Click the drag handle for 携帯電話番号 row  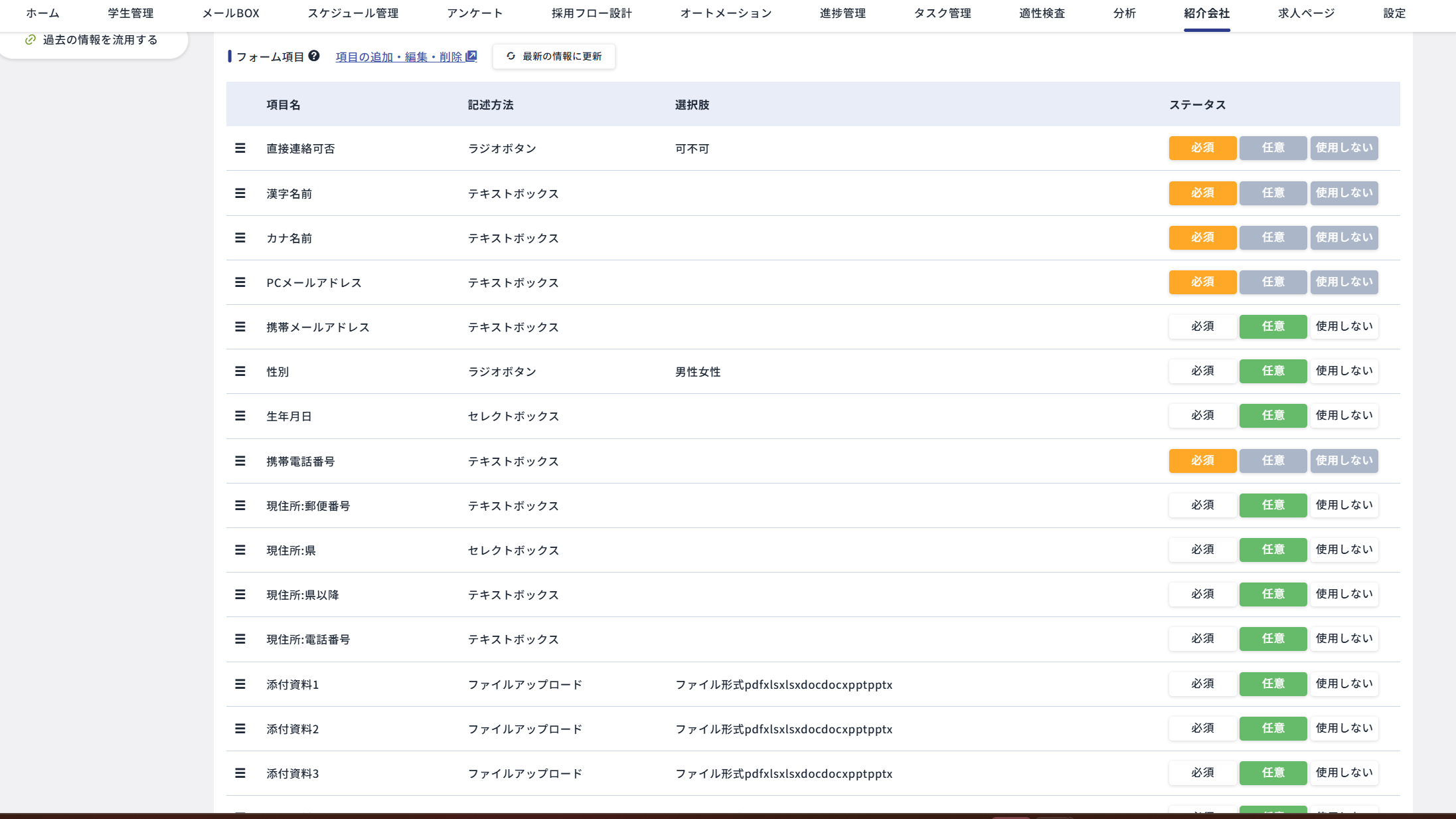click(240, 460)
